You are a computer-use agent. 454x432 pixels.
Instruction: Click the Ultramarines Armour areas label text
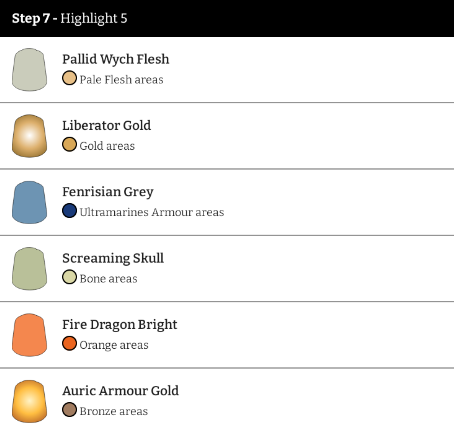tap(152, 212)
